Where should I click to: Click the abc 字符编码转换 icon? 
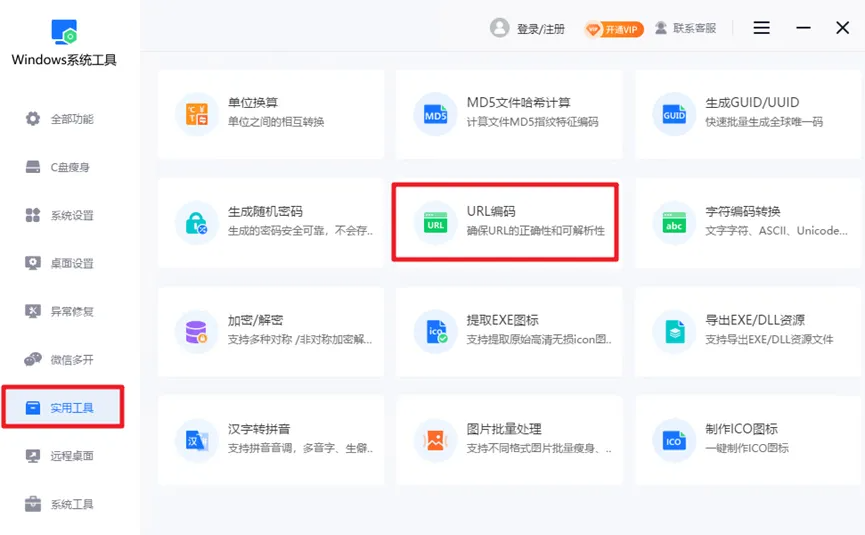click(674, 223)
